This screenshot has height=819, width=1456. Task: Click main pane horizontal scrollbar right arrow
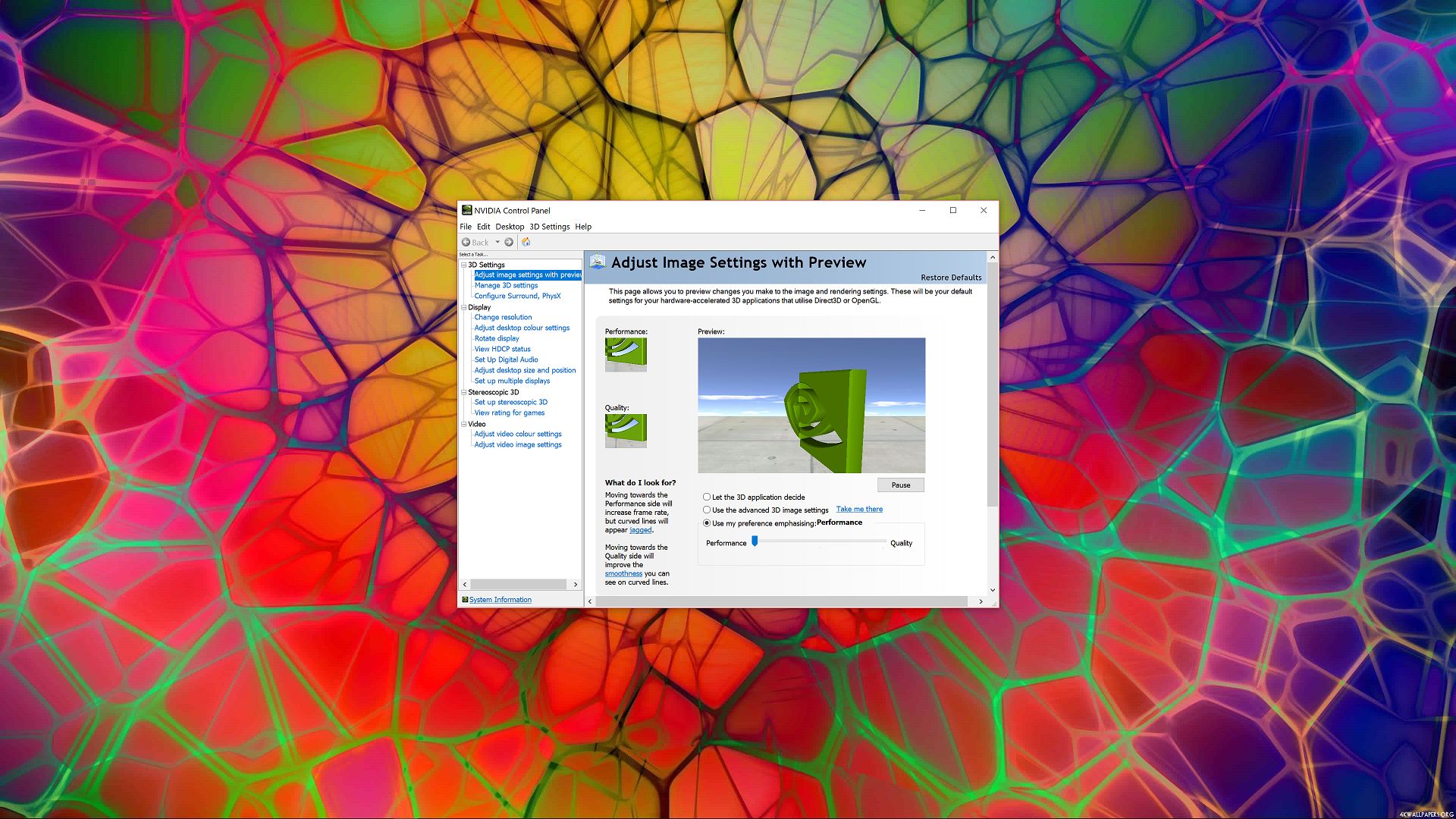[x=981, y=601]
